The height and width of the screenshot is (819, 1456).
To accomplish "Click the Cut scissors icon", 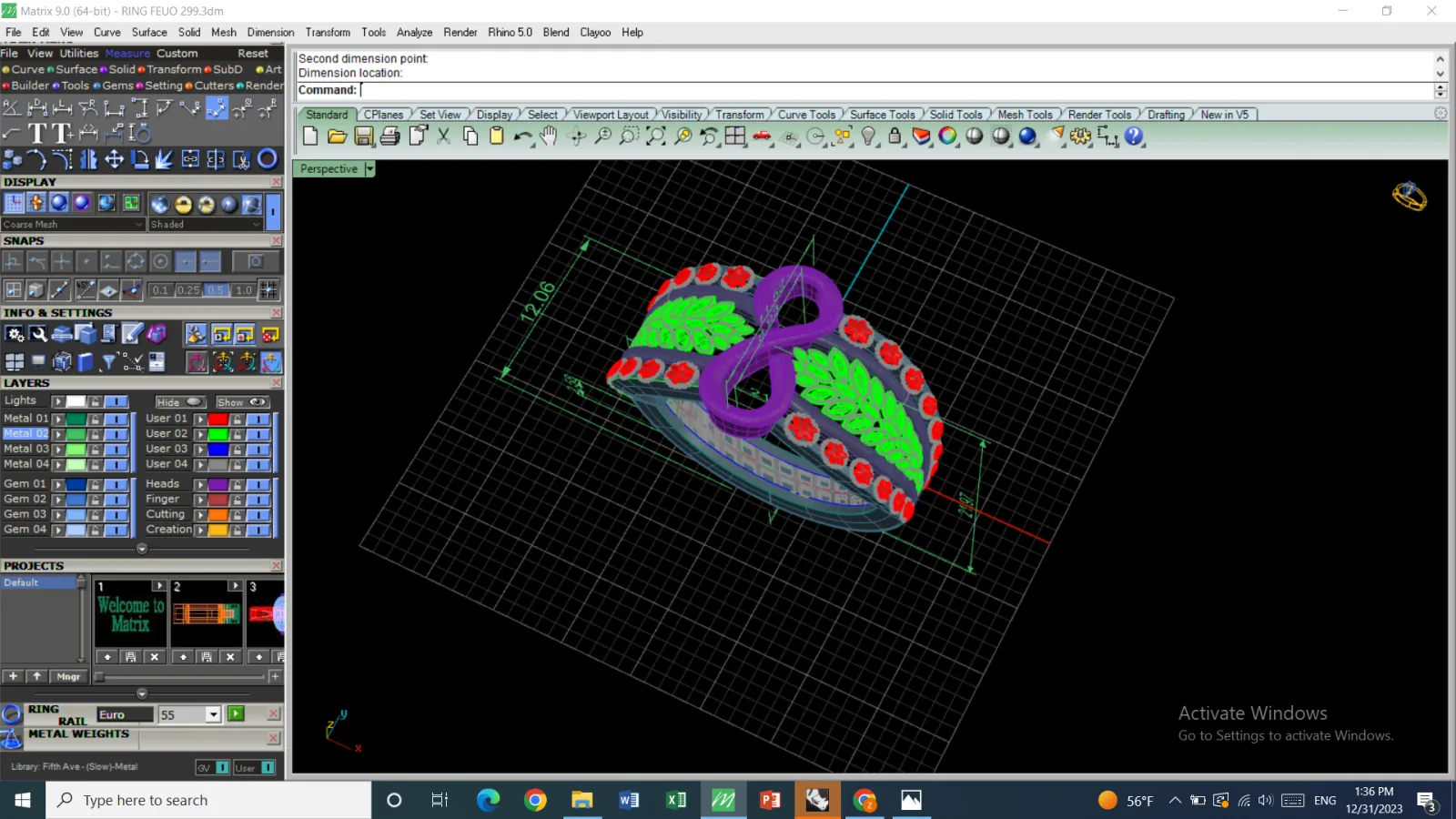I will pos(443,136).
